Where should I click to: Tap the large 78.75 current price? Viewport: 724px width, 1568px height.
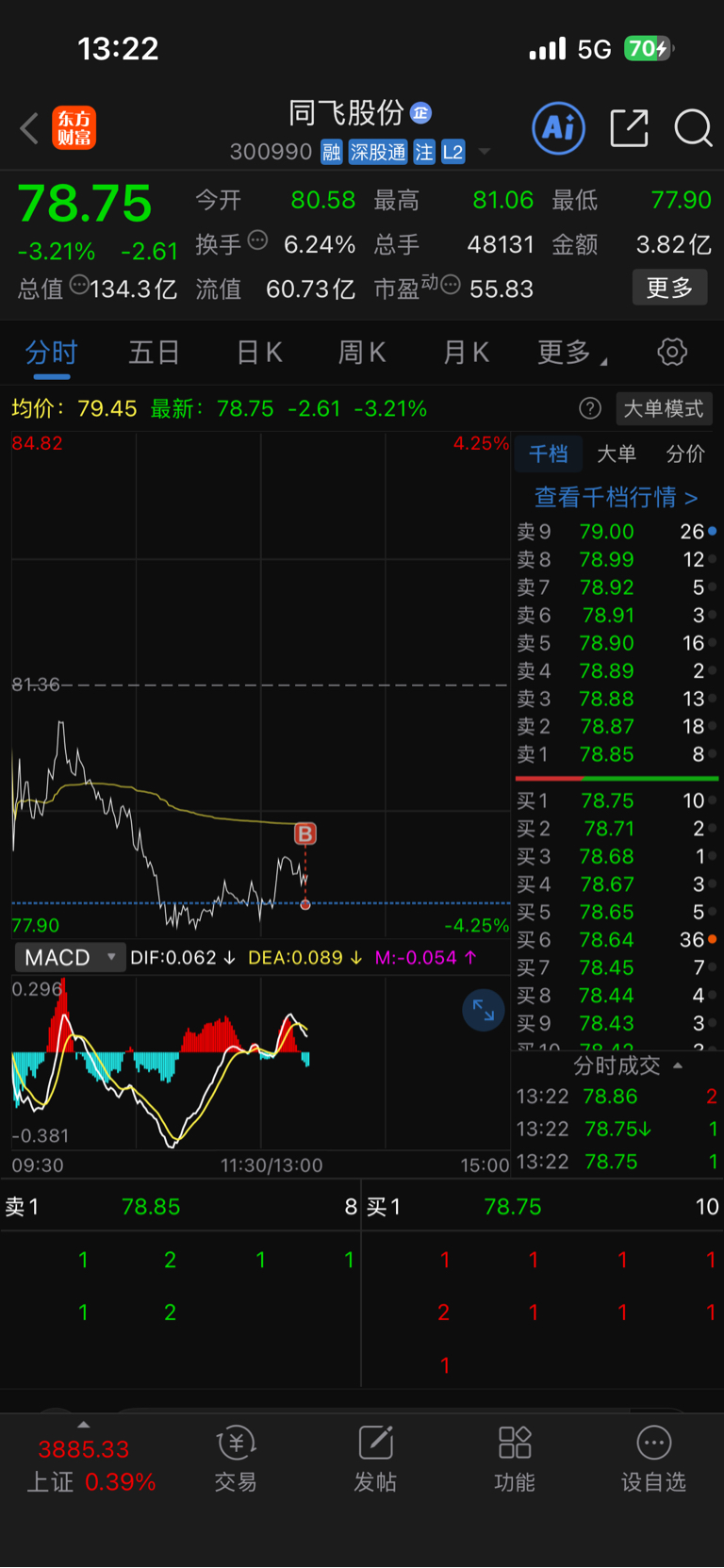(85, 203)
